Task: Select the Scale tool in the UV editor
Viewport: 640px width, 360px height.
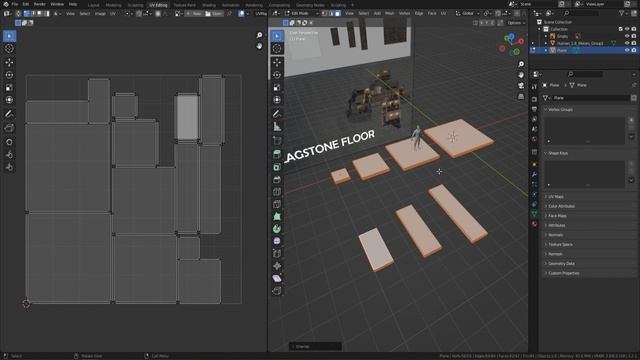Action: tap(9, 88)
